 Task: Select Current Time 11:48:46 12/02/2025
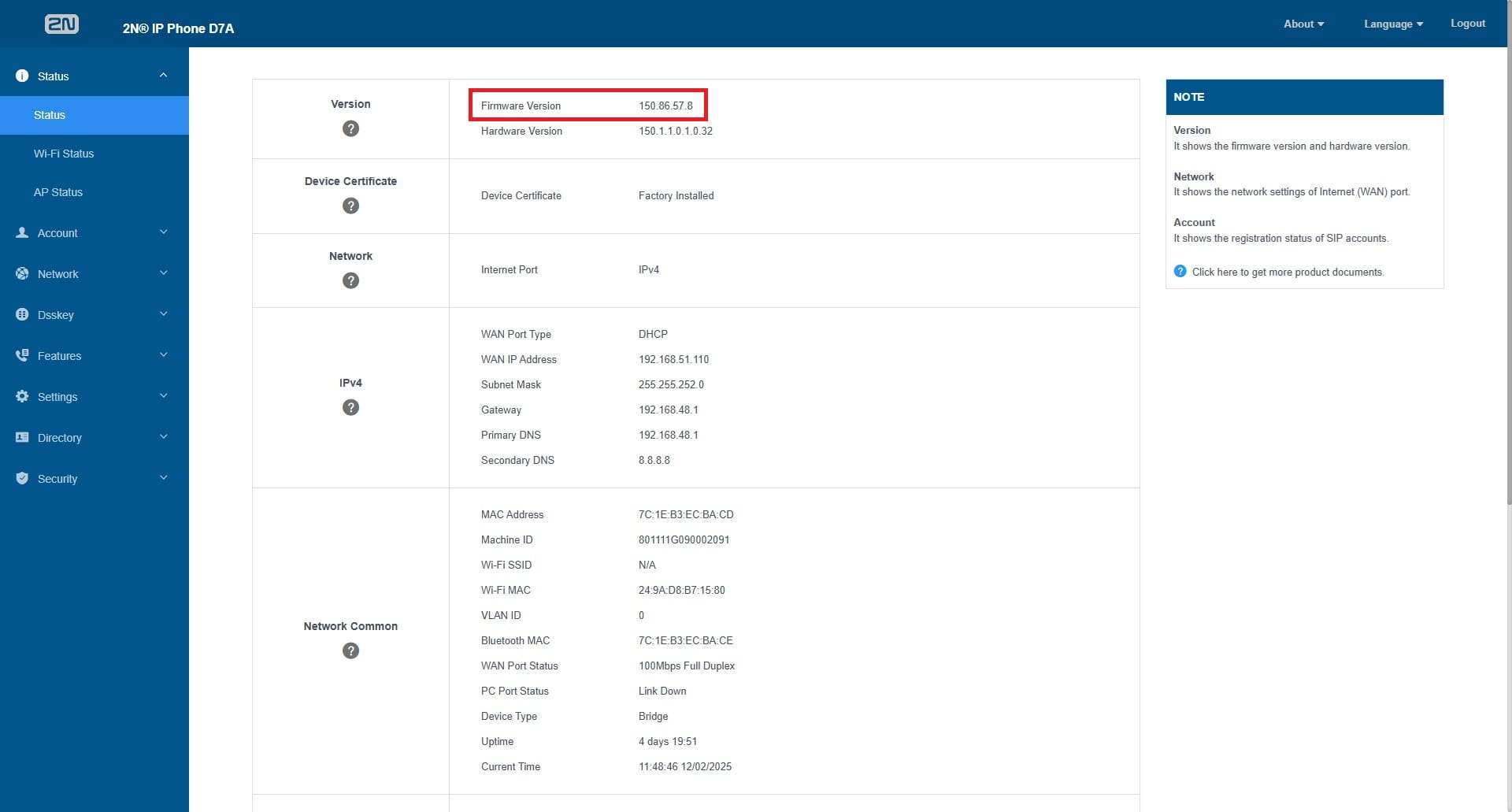tap(685, 766)
